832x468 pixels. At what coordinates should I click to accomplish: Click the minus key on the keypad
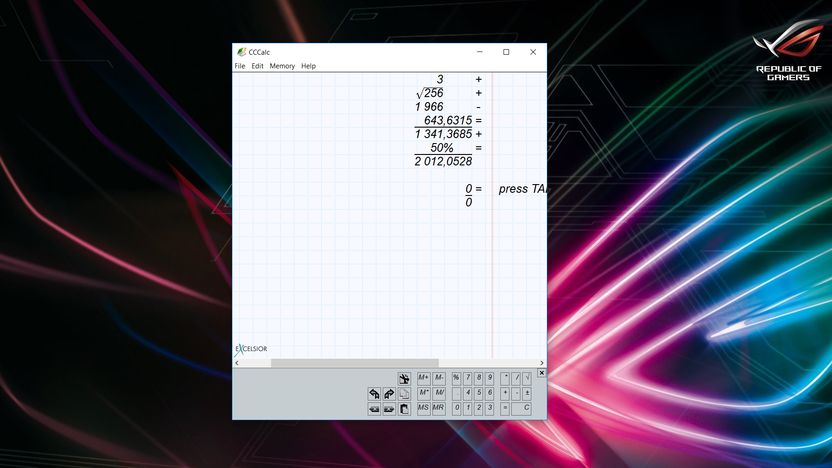click(x=516, y=394)
